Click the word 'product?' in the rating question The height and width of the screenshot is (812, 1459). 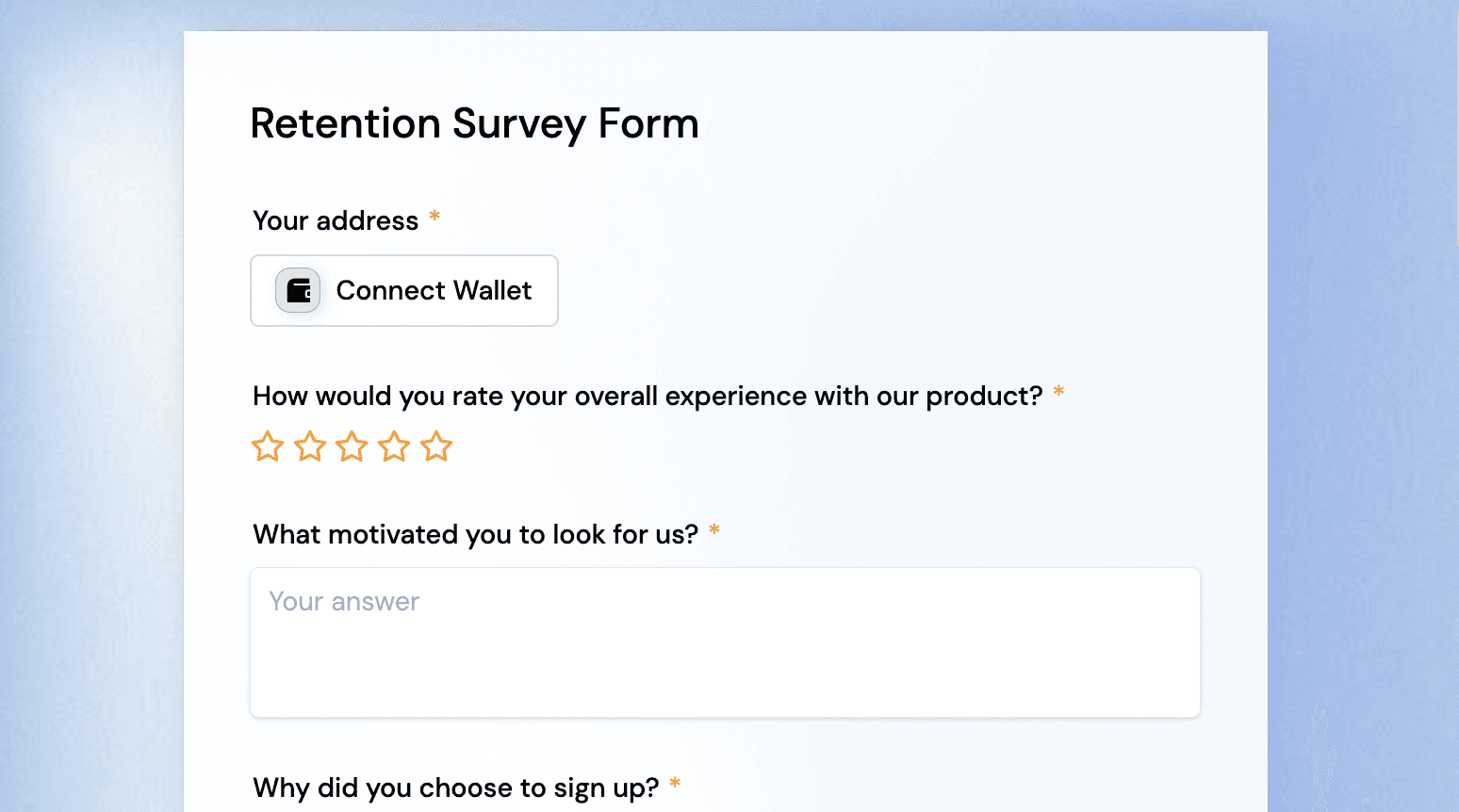[x=984, y=397]
